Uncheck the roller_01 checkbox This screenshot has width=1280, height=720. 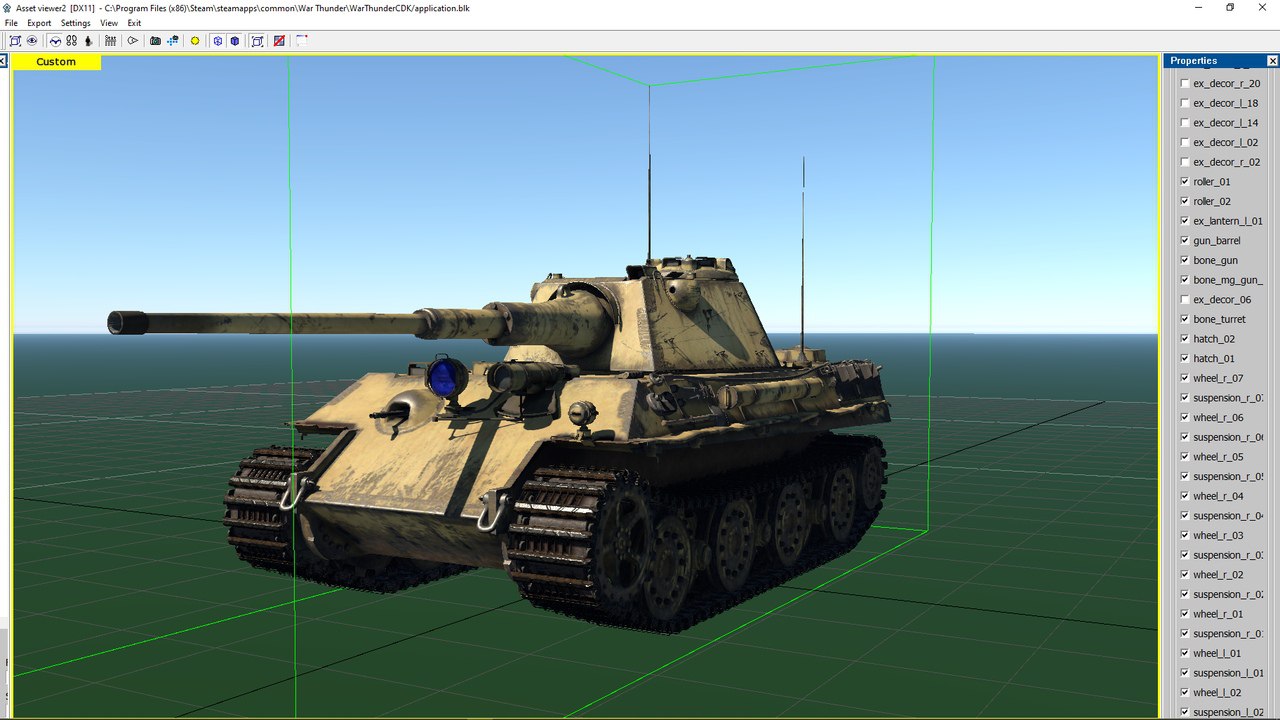1185,182
